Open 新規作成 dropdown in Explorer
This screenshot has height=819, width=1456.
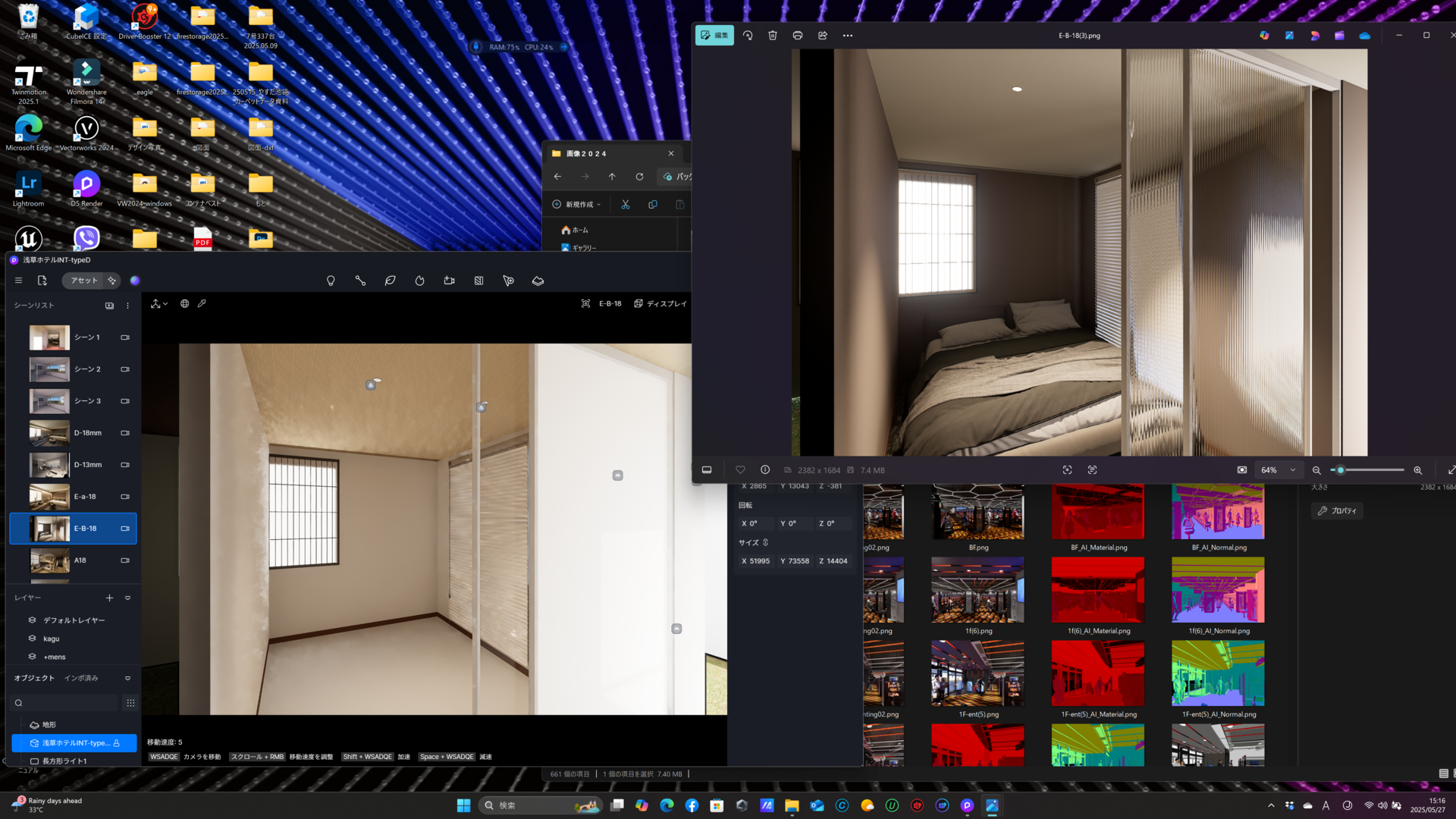pyautogui.click(x=576, y=205)
